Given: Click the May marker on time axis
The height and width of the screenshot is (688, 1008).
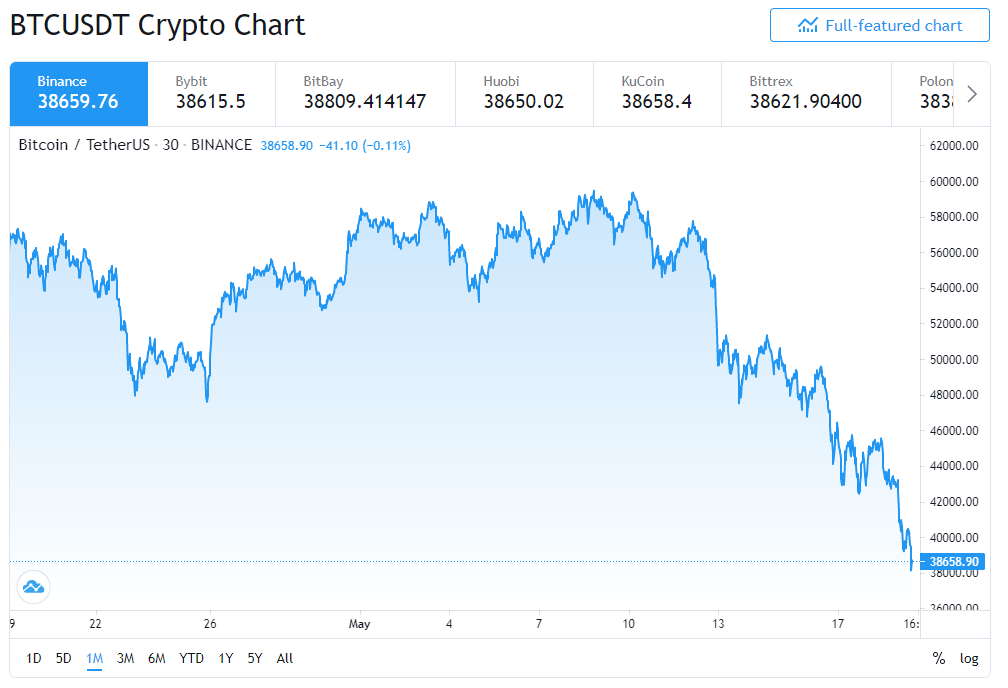Looking at the screenshot, I should point(359,624).
